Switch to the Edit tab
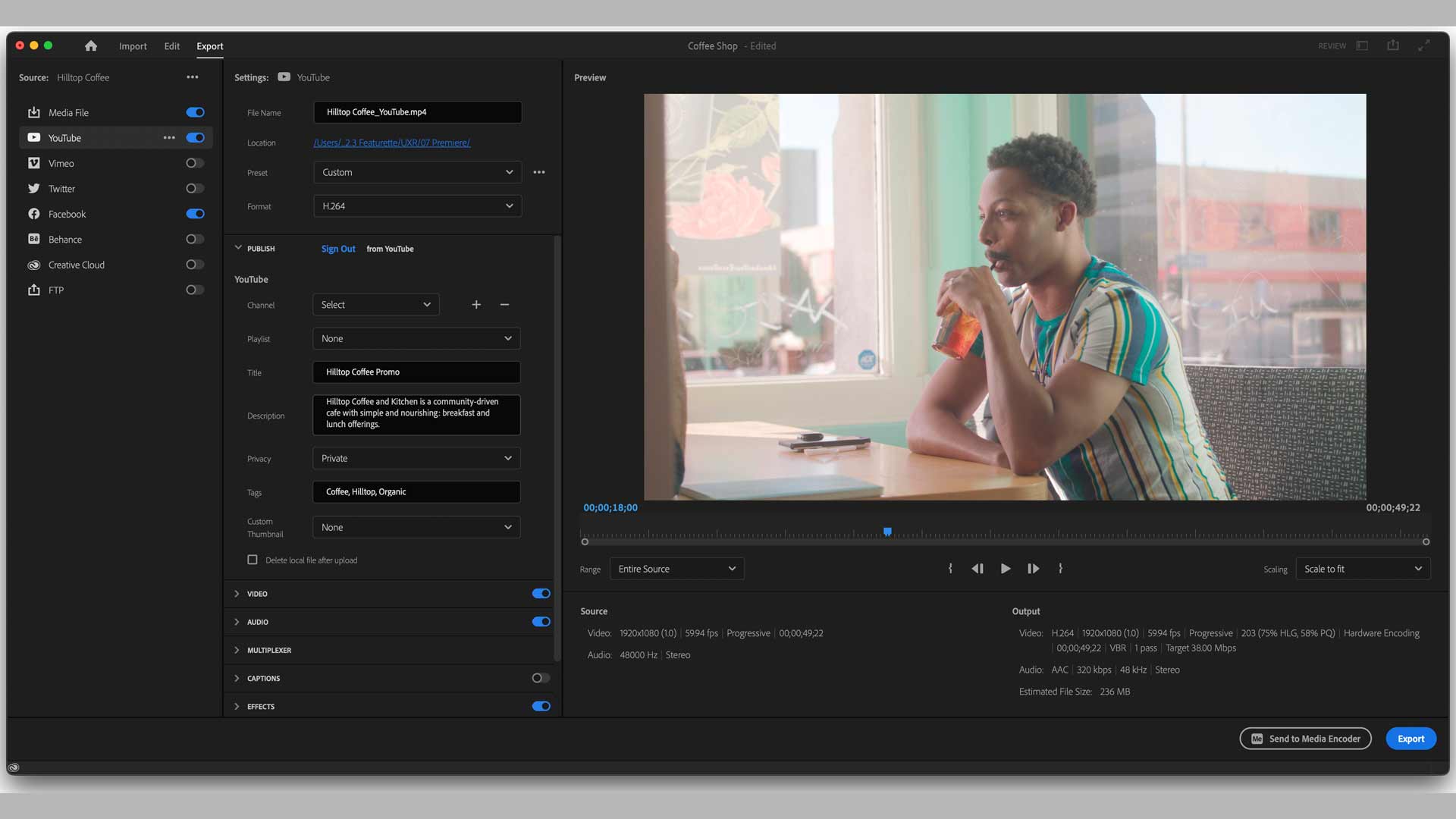Screen dimensions: 1456x819 (x=172, y=46)
